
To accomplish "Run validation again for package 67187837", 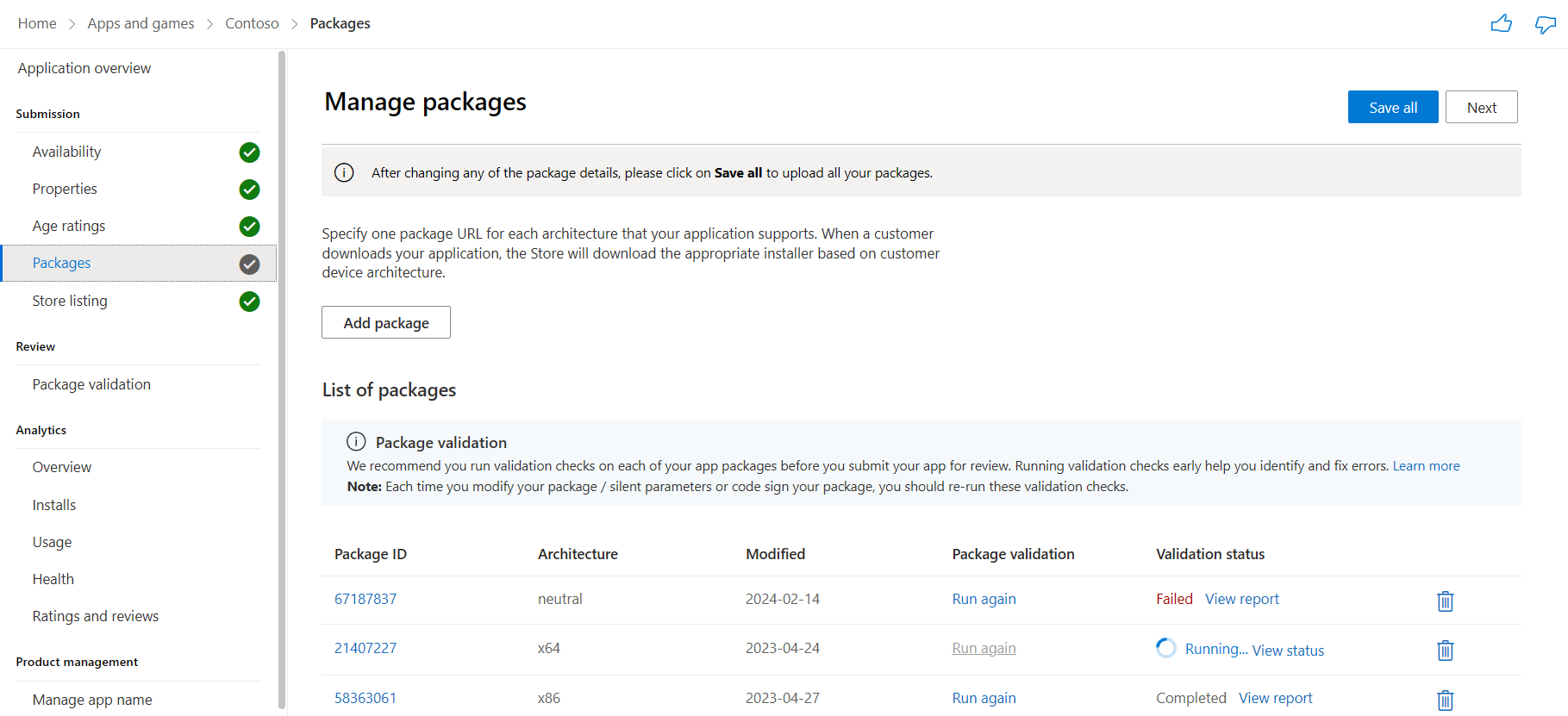I will [x=984, y=599].
